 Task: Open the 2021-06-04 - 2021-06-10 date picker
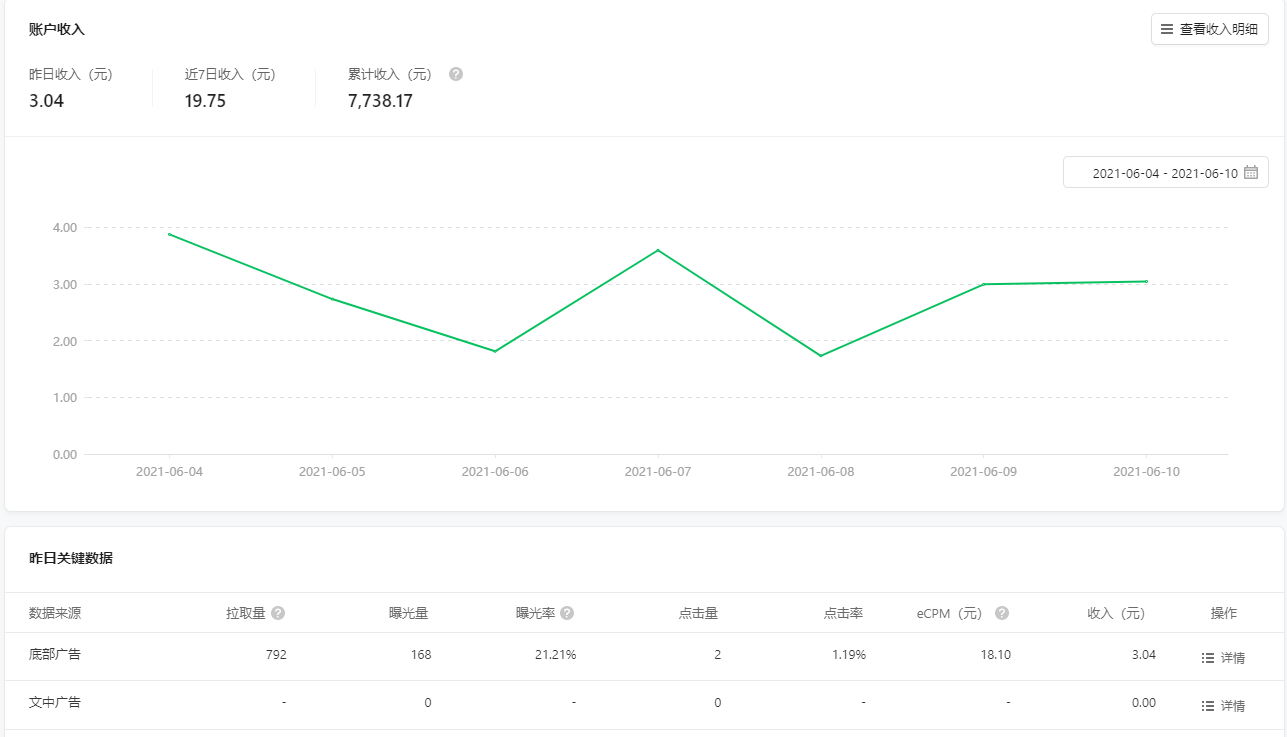click(1165, 173)
